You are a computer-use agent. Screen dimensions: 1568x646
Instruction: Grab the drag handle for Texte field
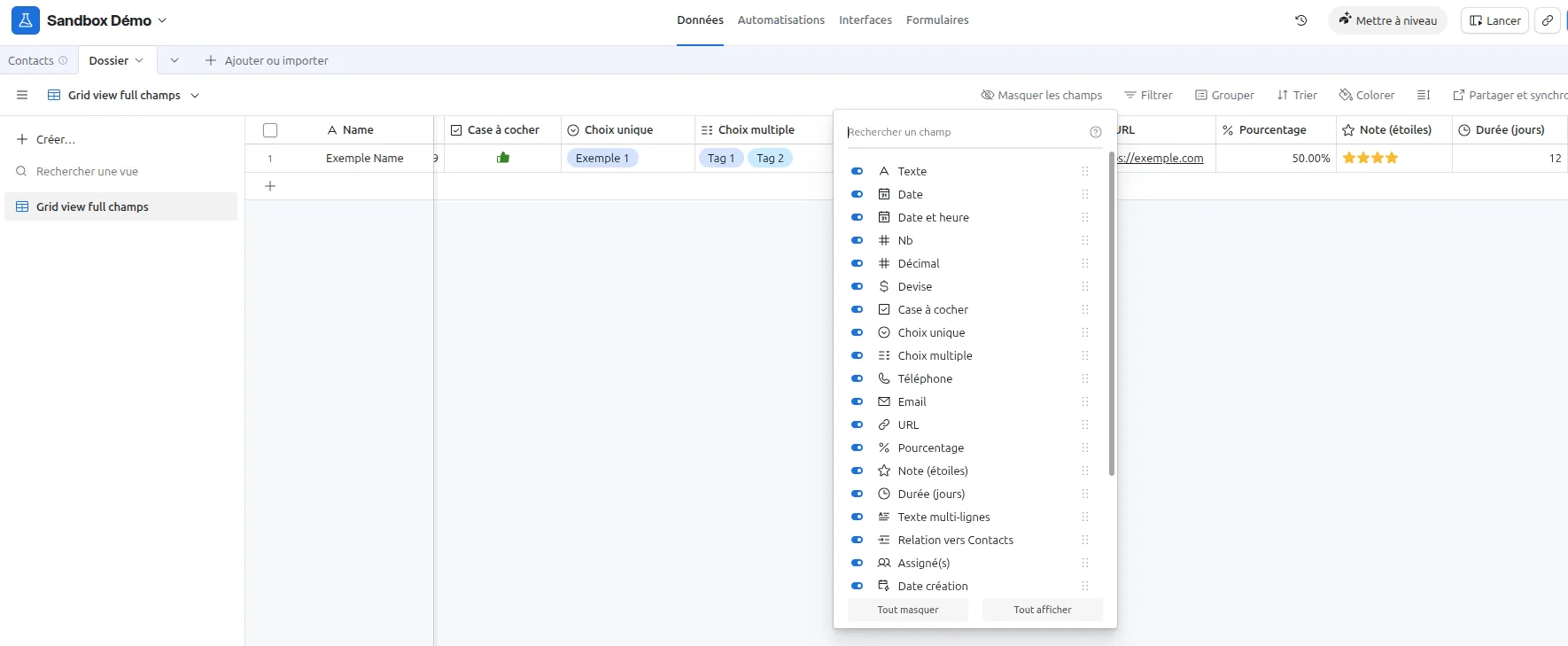coord(1084,171)
